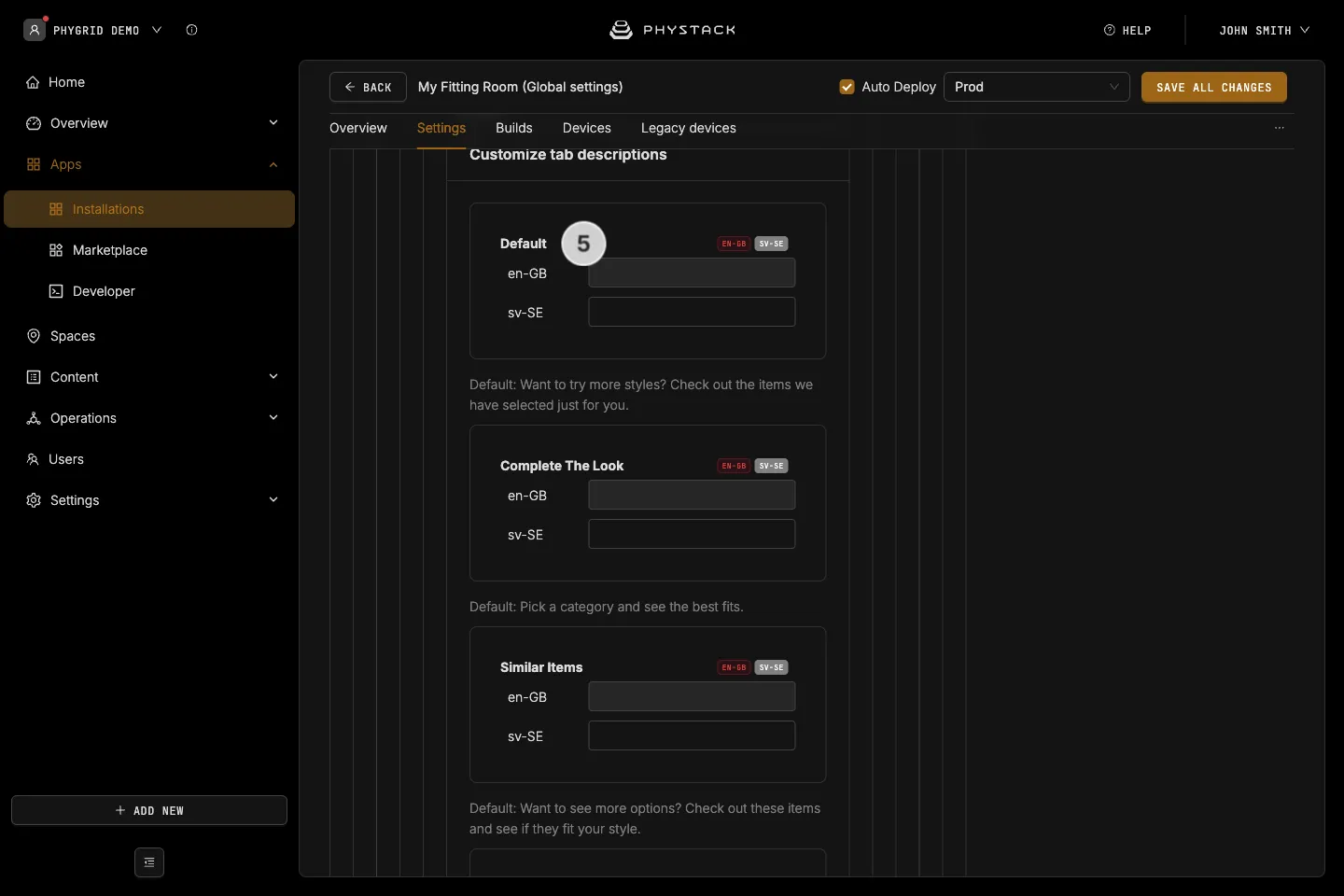Click the Phystack logo icon

point(621,30)
